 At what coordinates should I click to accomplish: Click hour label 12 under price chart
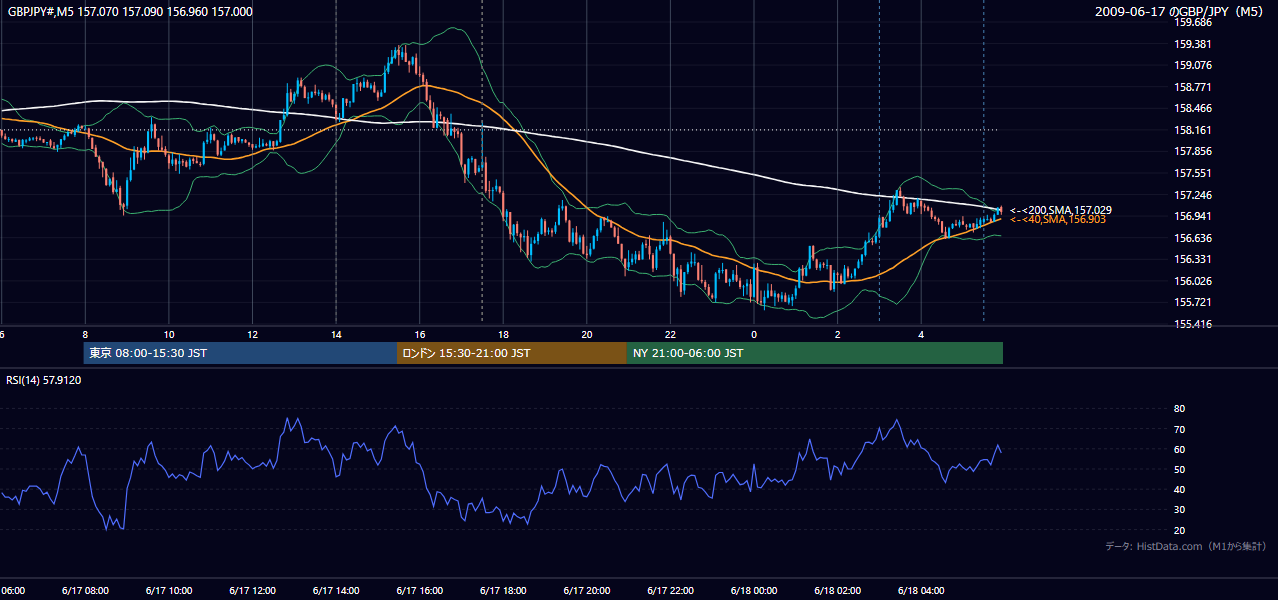click(252, 335)
